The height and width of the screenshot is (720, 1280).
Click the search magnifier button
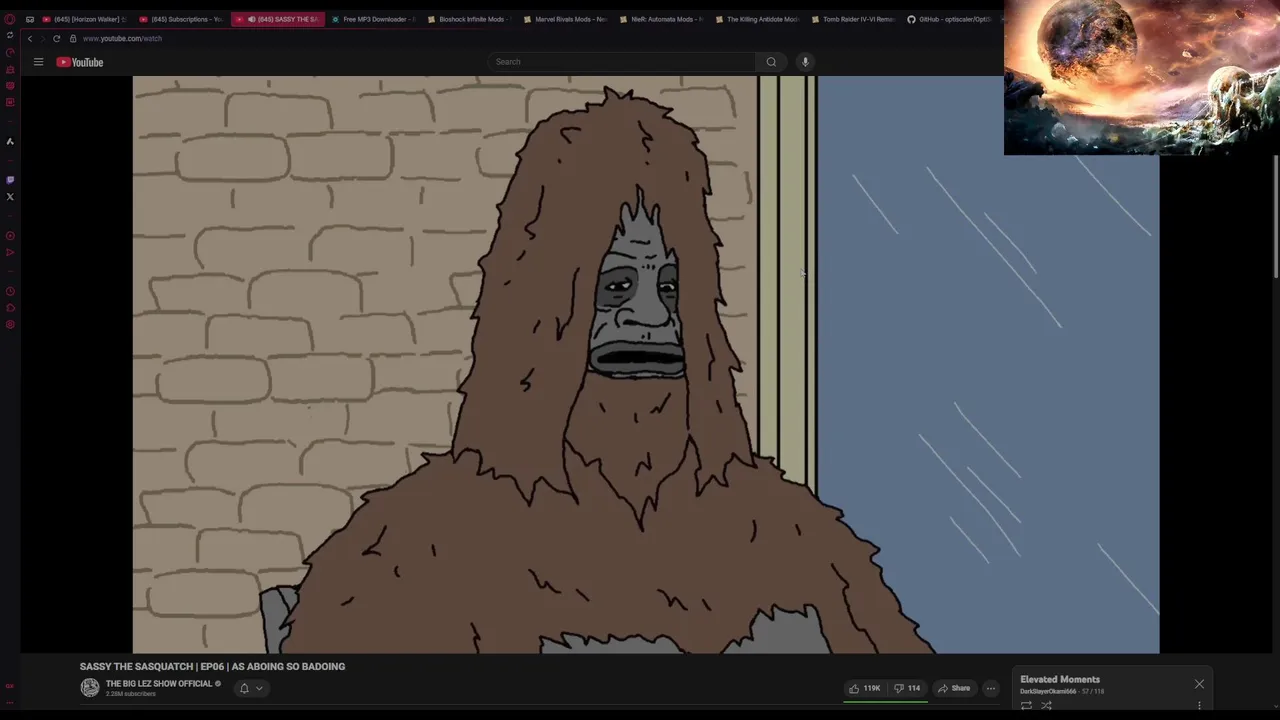[771, 62]
